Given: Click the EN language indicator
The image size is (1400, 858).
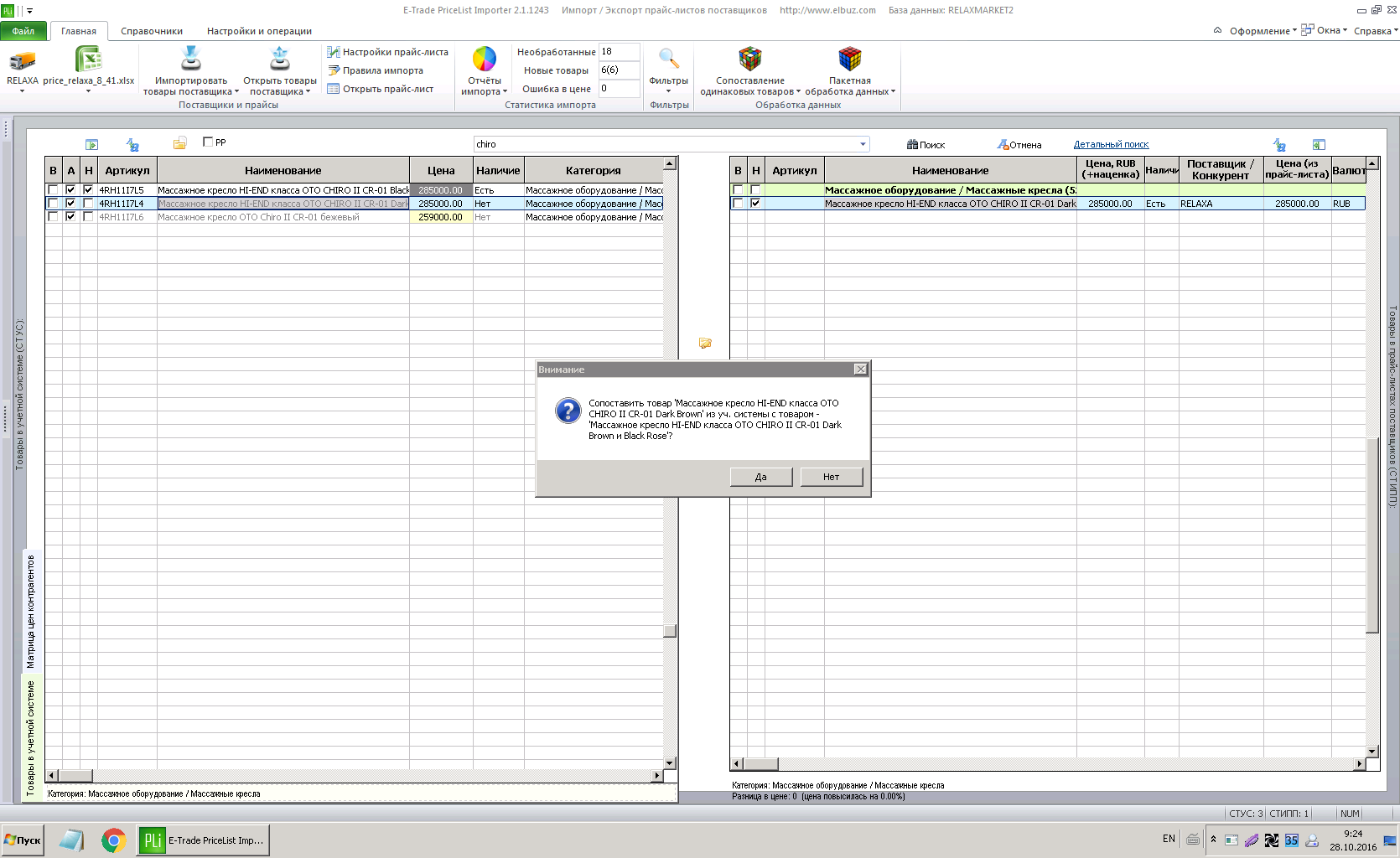Looking at the screenshot, I should click(1169, 839).
